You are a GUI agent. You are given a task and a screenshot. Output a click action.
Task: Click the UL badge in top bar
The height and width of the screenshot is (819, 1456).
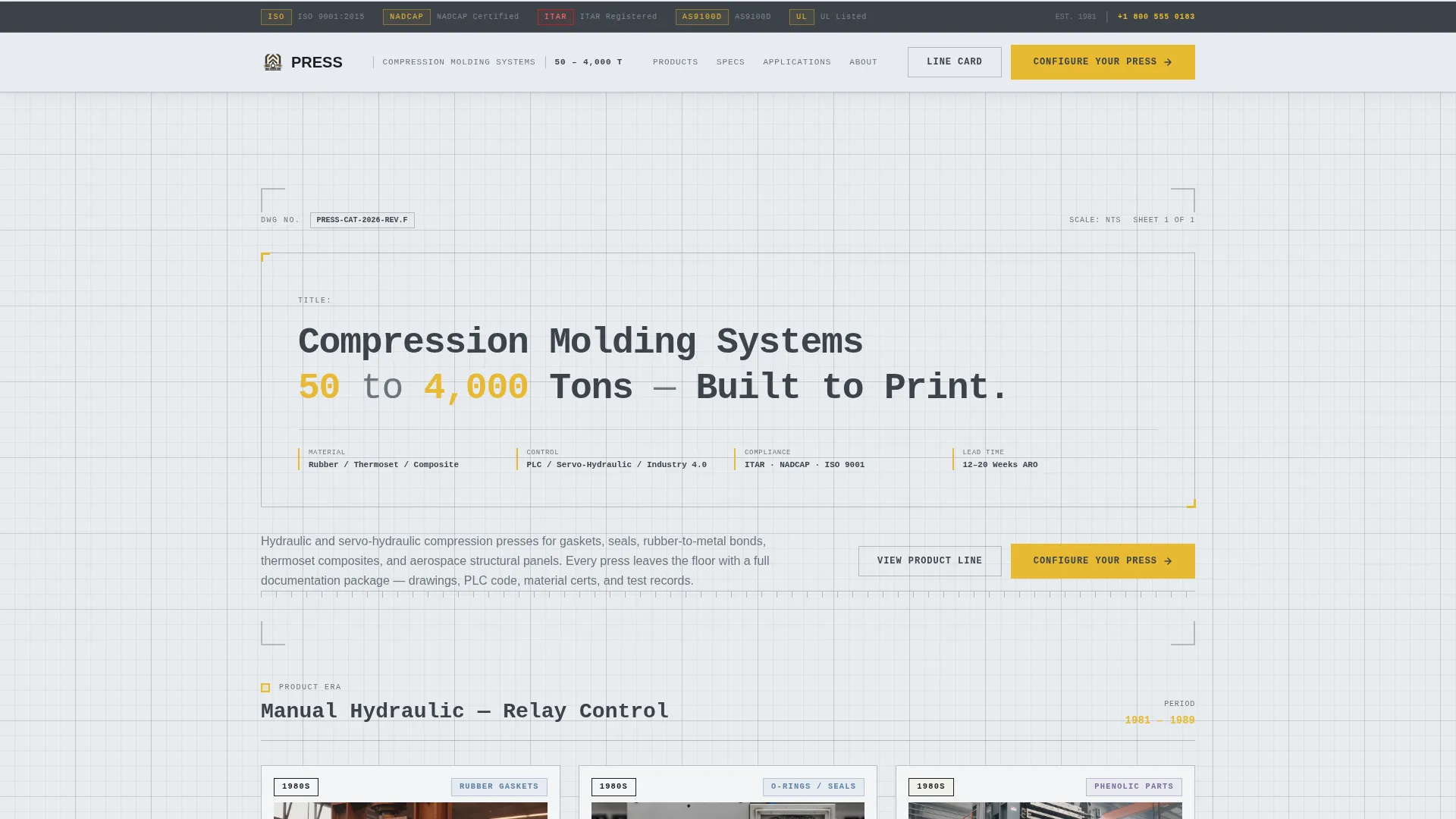click(x=802, y=17)
